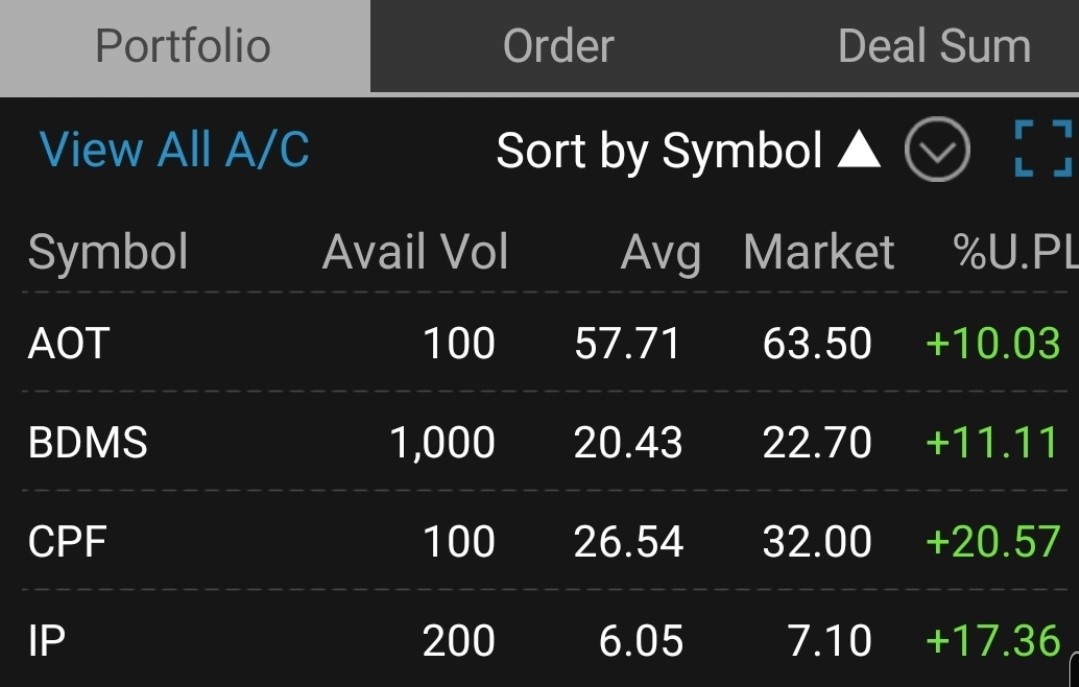The image size is (1079, 687).
Task: Select the IP stock row
Action: (x=47, y=640)
